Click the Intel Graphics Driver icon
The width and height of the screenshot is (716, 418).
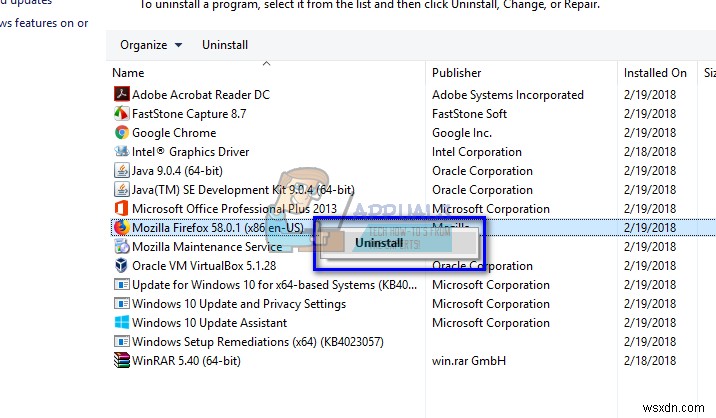click(121, 151)
